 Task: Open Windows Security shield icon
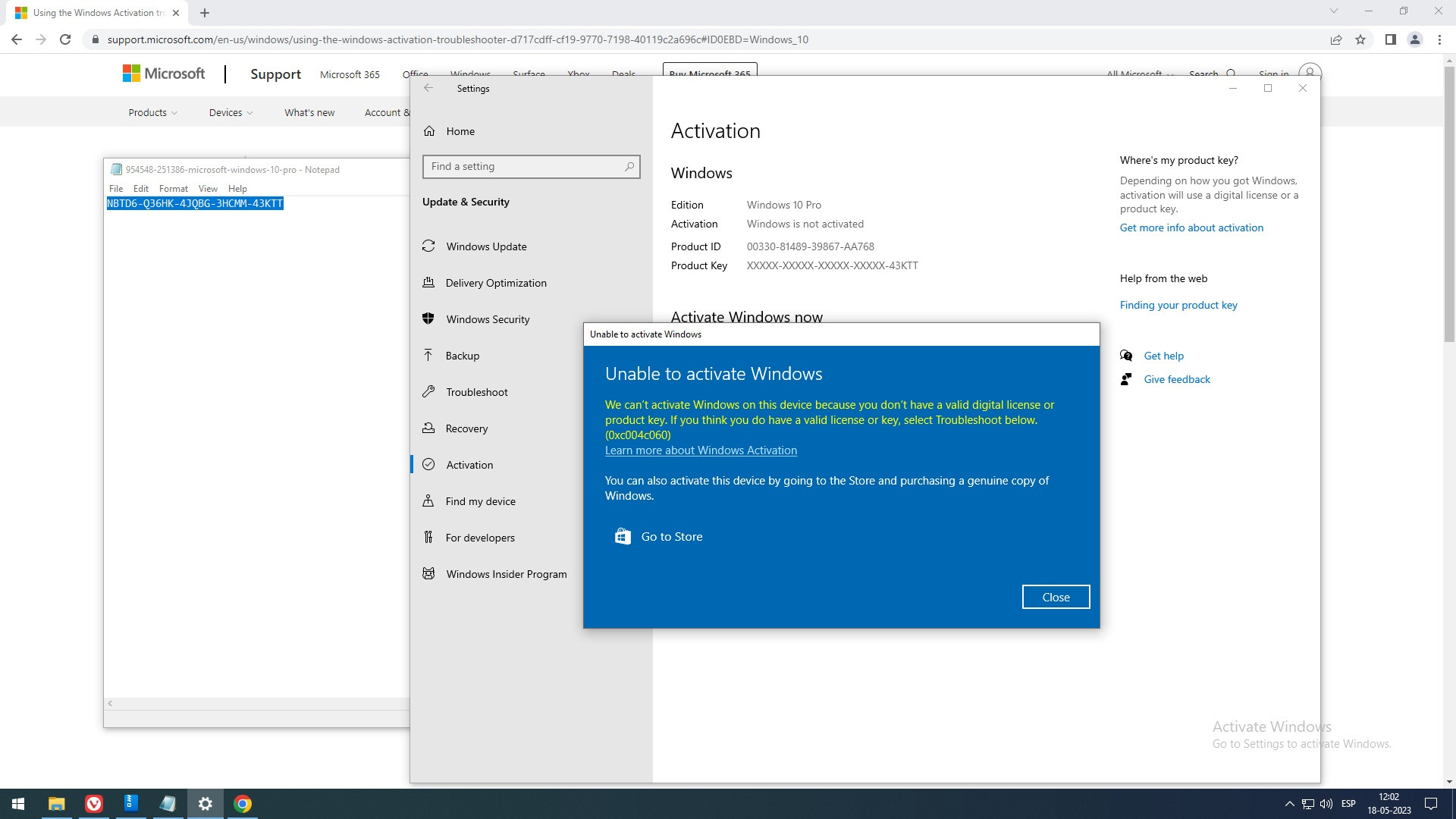pyautogui.click(x=428, y=318)
